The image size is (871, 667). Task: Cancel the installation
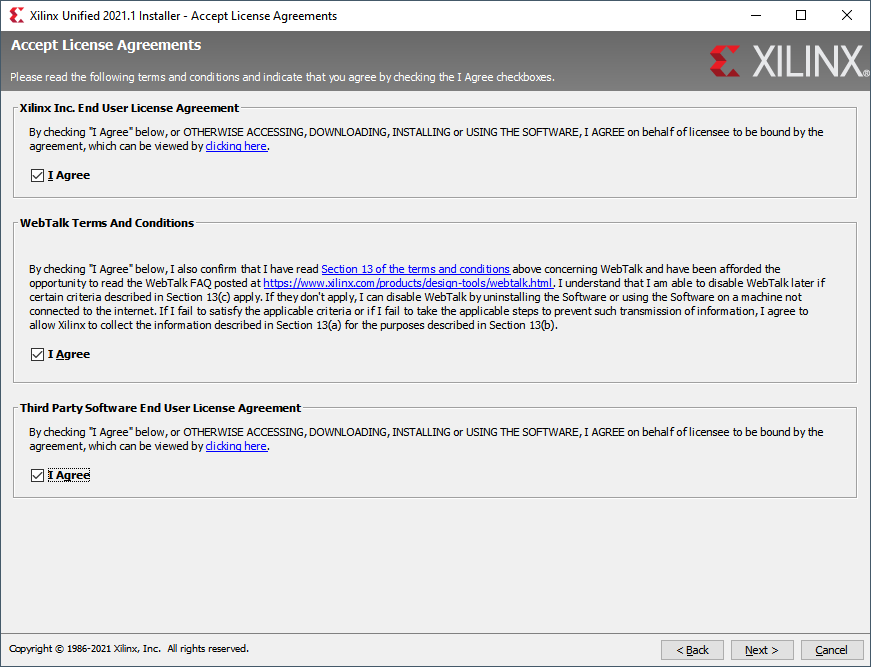pos(831,650)
